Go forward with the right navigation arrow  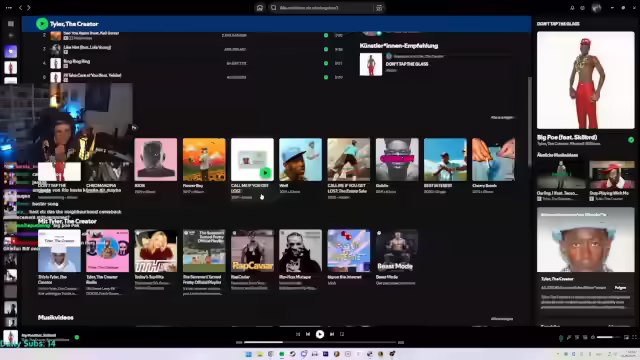[29, 7]
